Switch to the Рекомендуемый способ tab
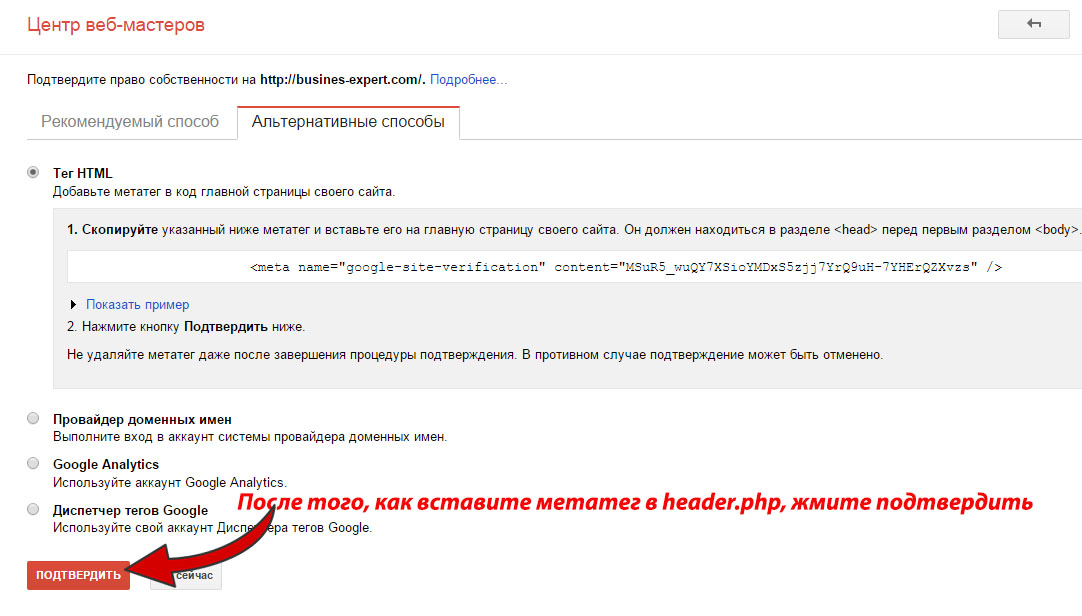1082x616 pixels. click(130, 122)
